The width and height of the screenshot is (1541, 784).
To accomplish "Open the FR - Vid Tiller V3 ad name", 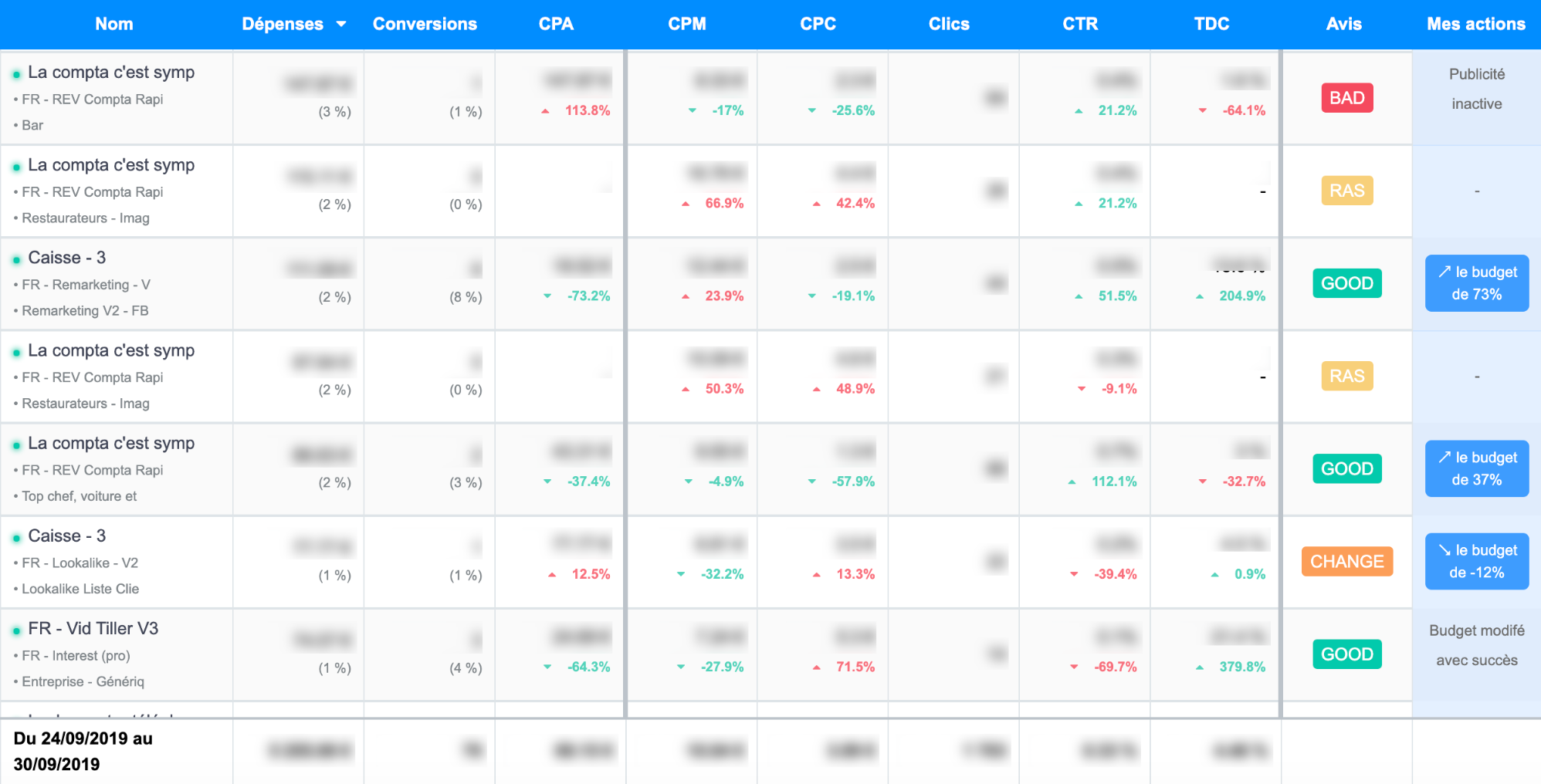I will click(x=93, y=629).
